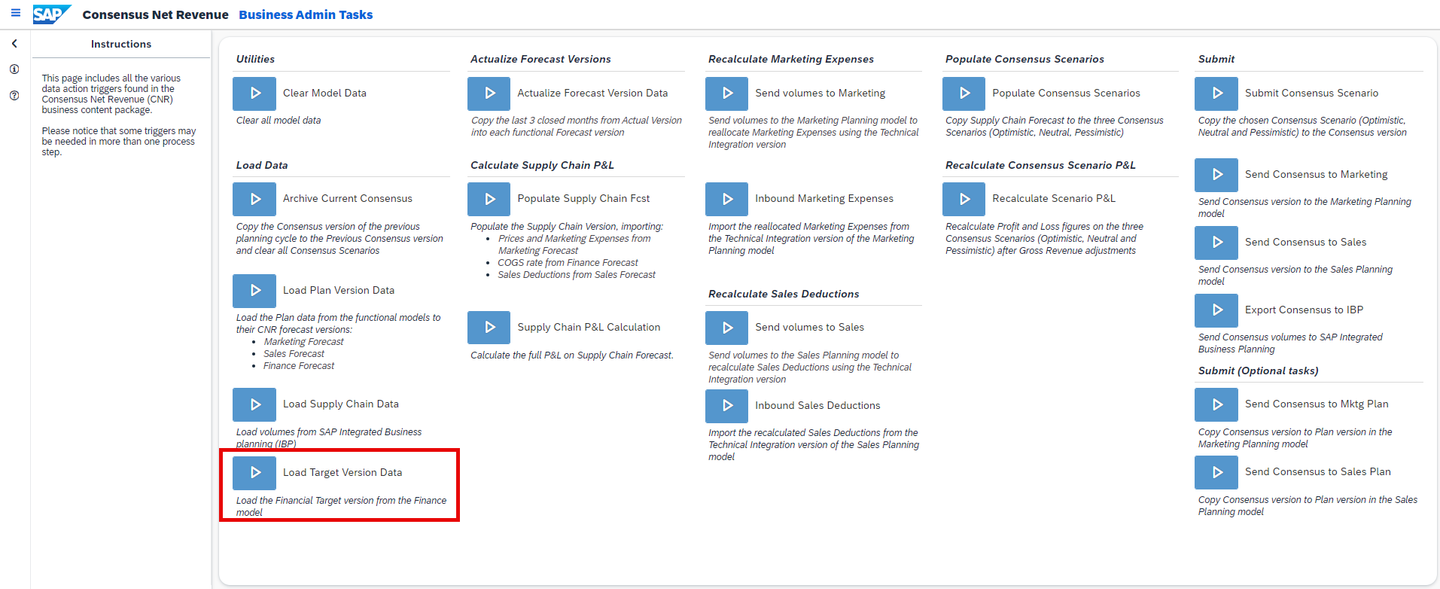Select the Load Data section heading
This screenshot has height=589, width=1440.
(262, 165)
